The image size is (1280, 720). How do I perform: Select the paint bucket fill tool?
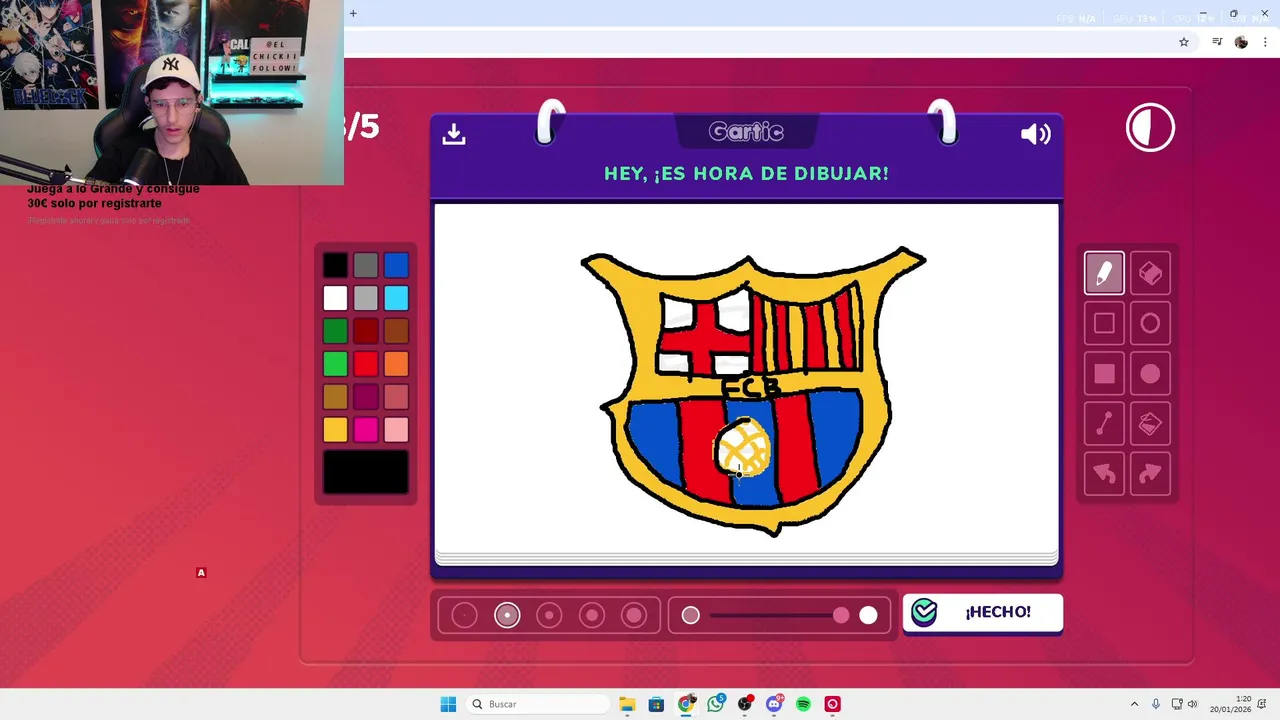pos(1150,424)
